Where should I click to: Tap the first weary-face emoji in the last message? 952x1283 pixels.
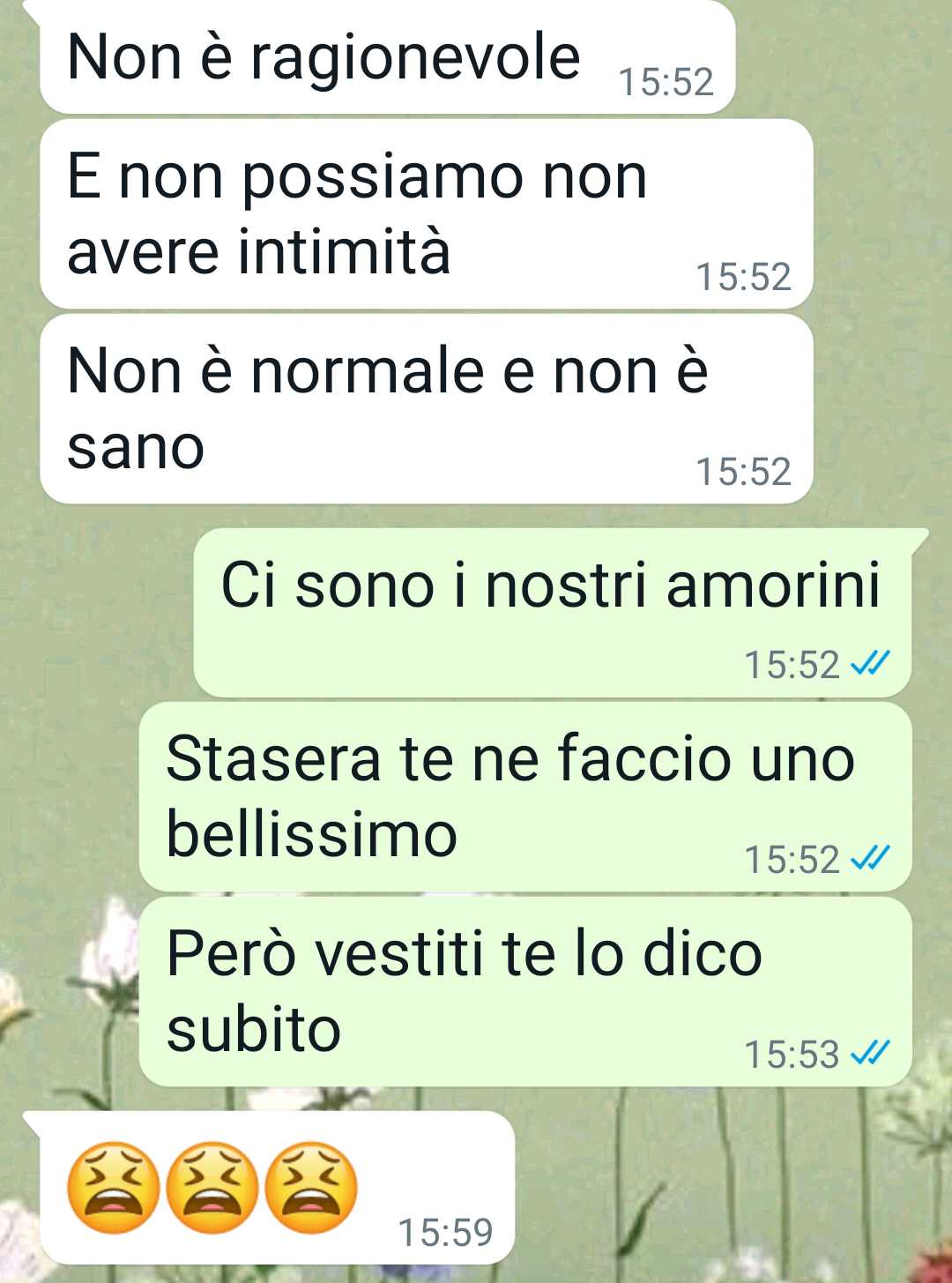(114, 1187)
